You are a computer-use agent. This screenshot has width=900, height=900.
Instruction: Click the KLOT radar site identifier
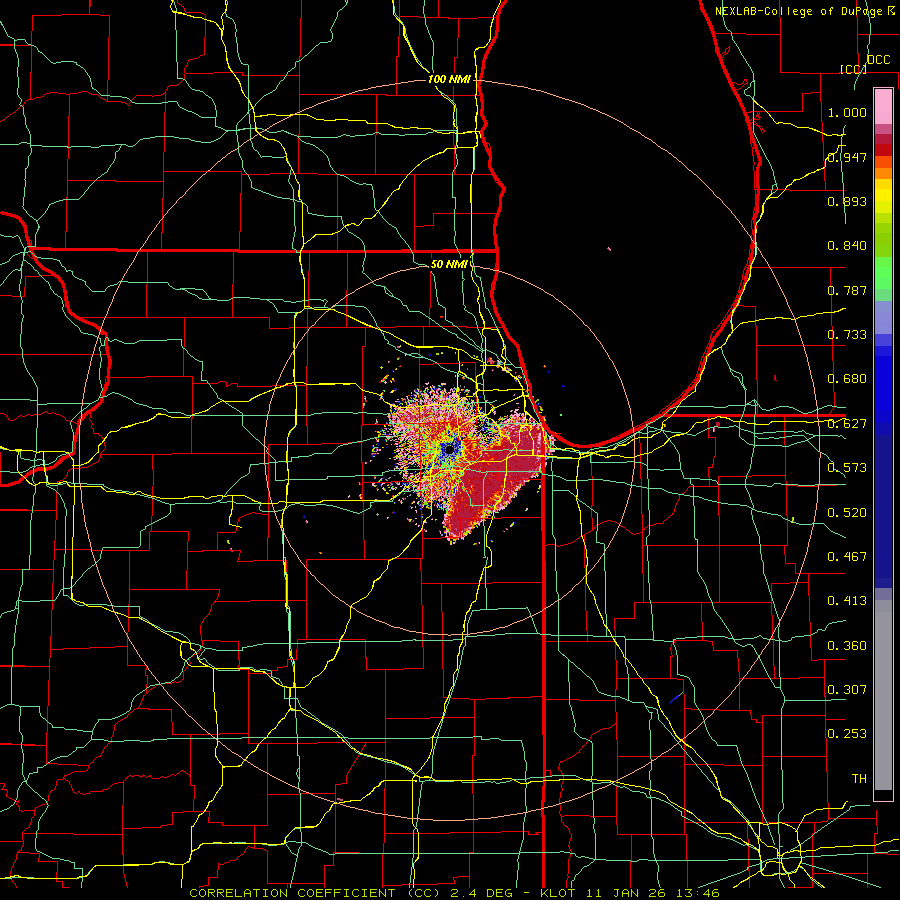tap(558, 893)
